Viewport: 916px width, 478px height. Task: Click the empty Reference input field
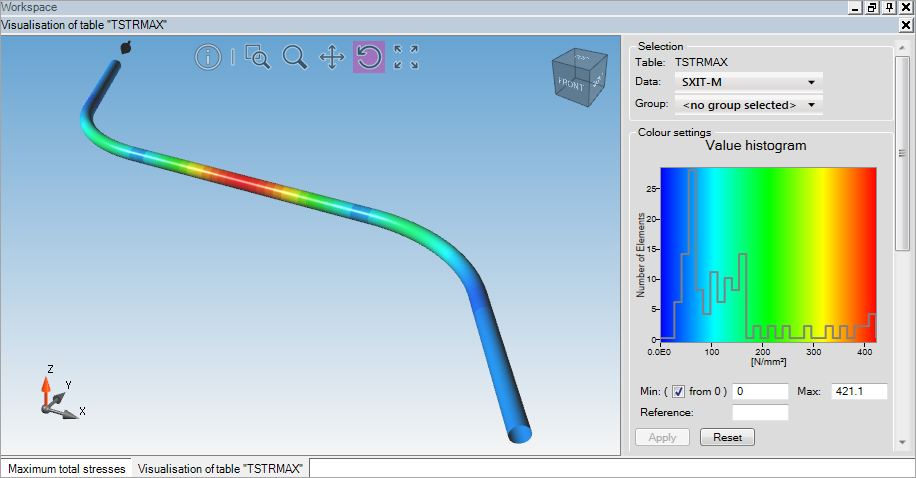(760, 412)
